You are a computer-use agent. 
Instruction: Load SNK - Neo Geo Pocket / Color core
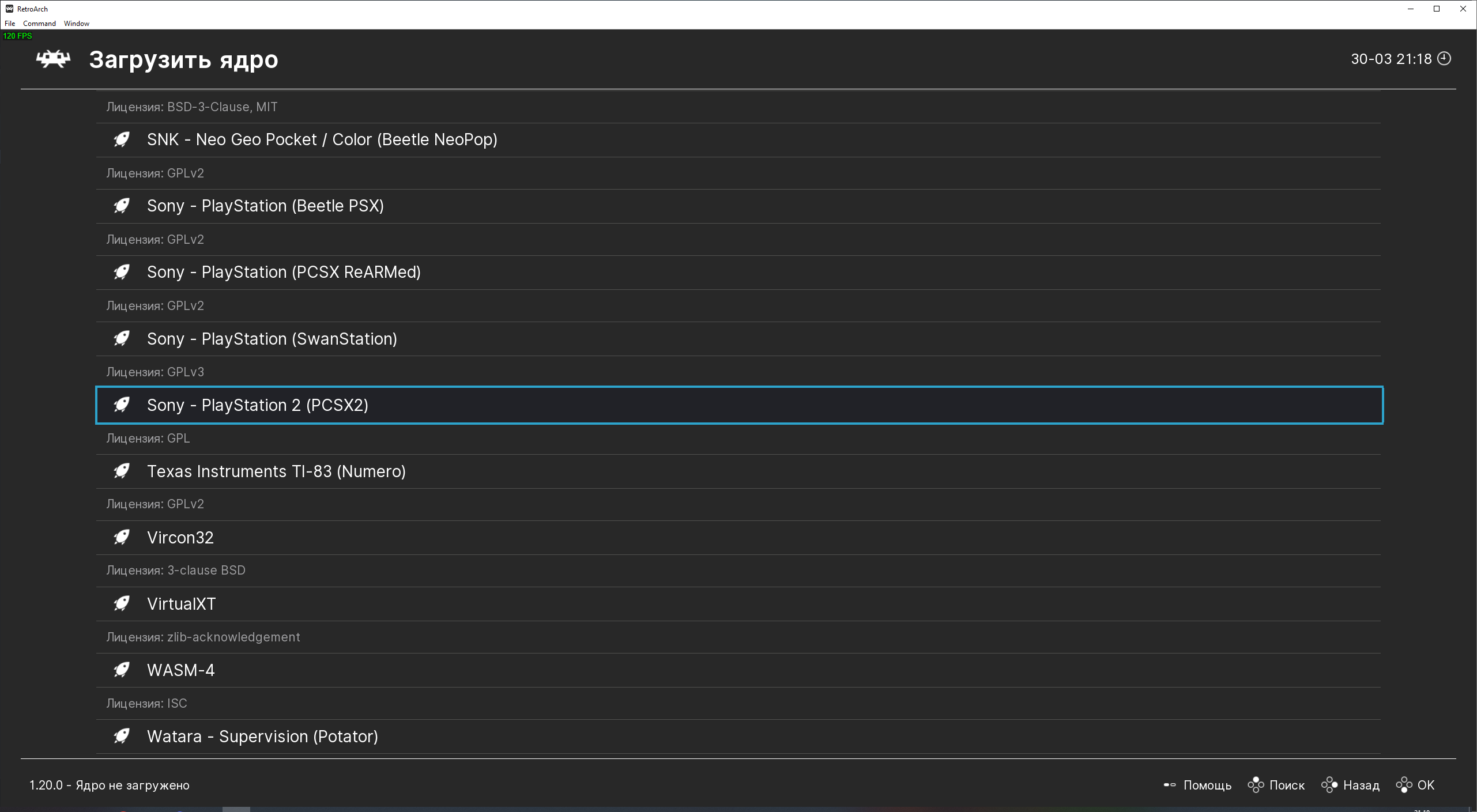pyautogui.click(x=738, y=139)
